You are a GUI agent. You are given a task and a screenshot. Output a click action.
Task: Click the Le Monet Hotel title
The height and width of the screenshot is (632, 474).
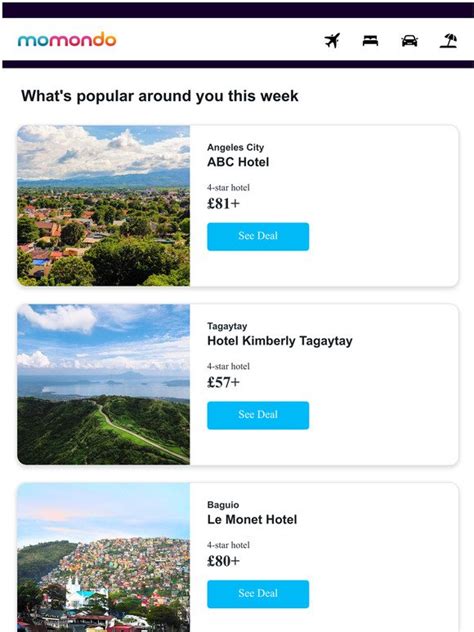252,520
